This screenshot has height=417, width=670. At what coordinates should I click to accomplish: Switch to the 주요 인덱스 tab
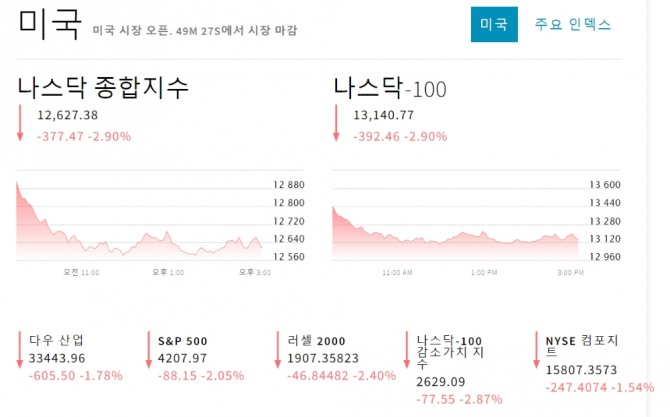(x=573, y=24)
